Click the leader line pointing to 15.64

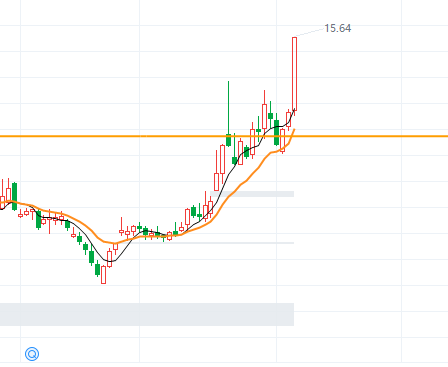(310, 33)
